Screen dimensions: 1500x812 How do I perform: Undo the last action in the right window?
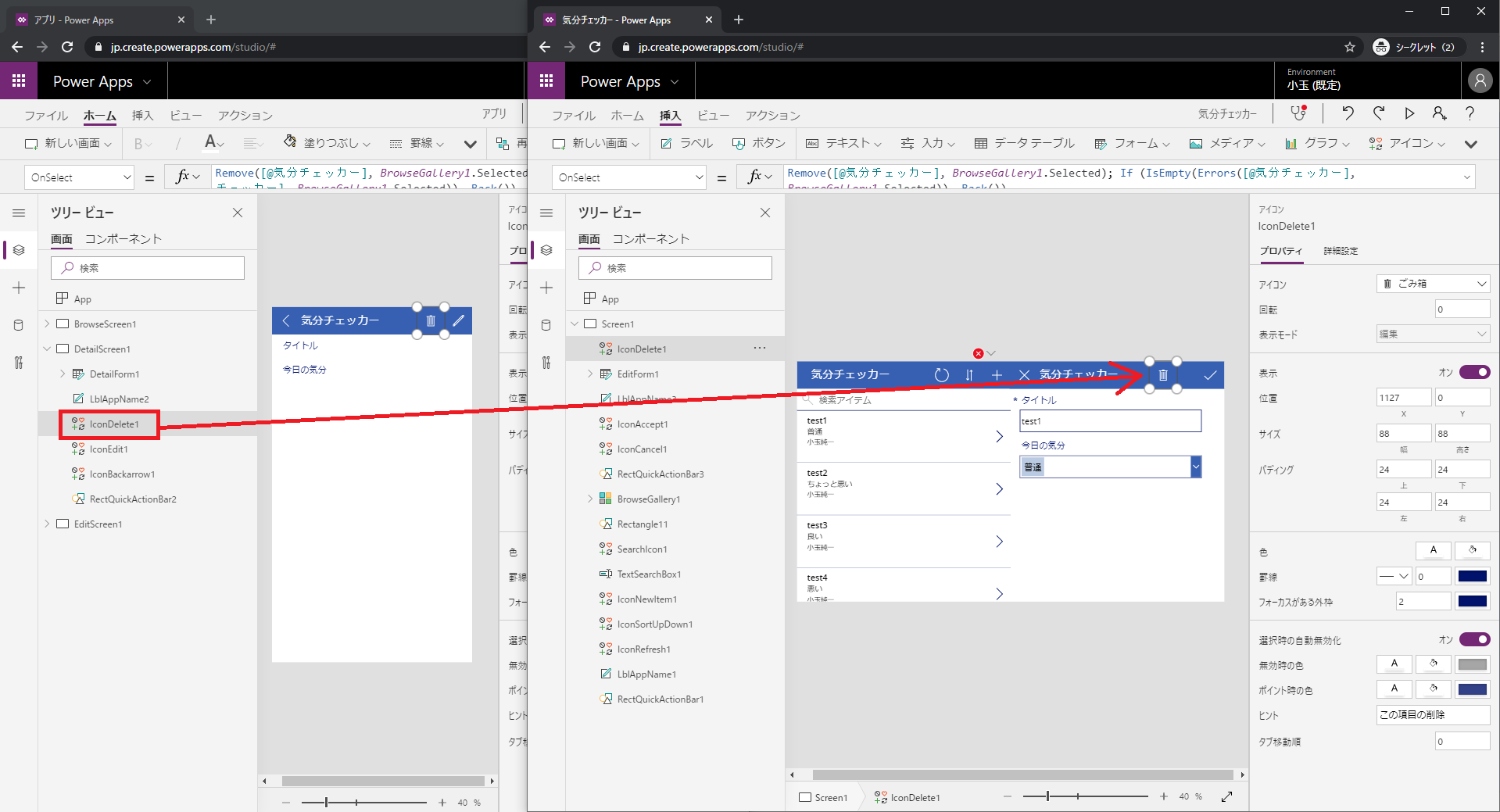[x=1348, y=113]
